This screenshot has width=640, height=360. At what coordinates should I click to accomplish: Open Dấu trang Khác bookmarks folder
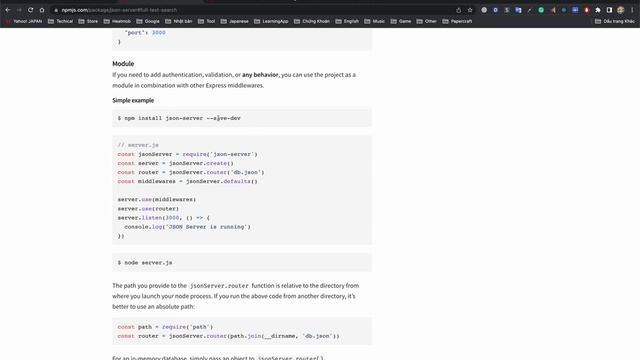tap(615, 21)
